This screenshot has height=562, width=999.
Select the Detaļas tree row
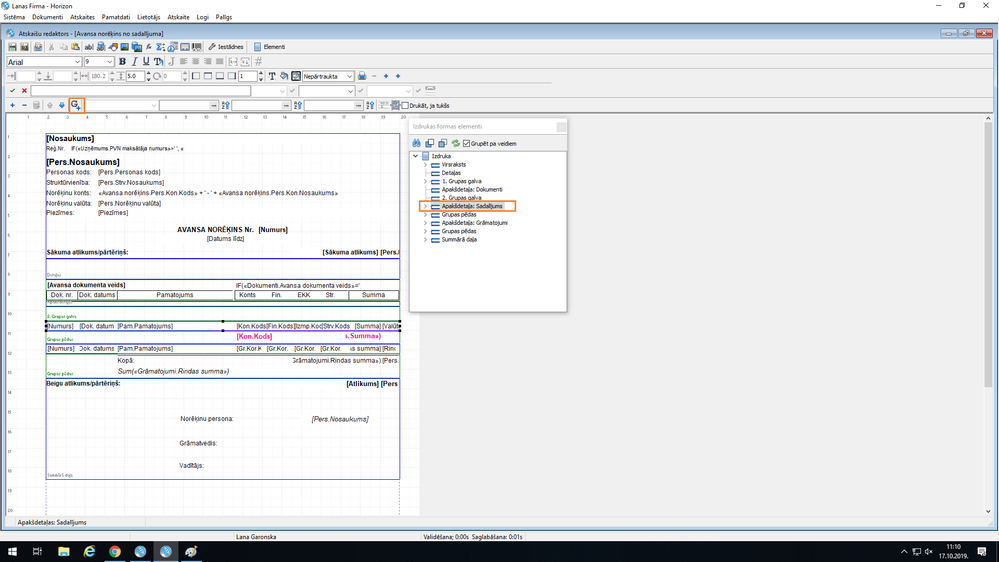451,173
